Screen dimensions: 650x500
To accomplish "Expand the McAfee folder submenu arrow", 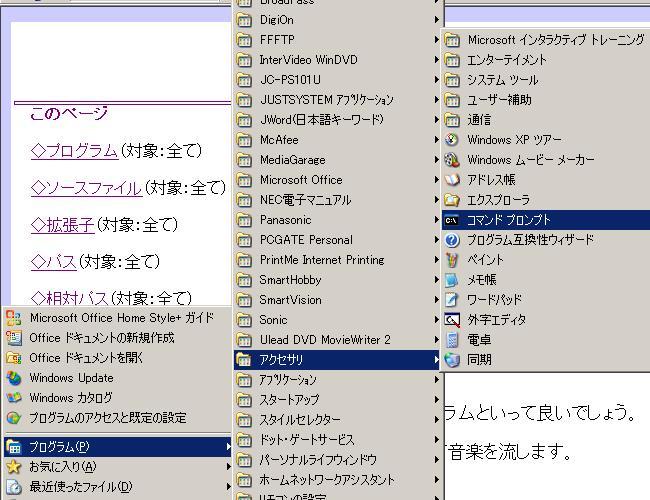I will click(x=436, y=140).
